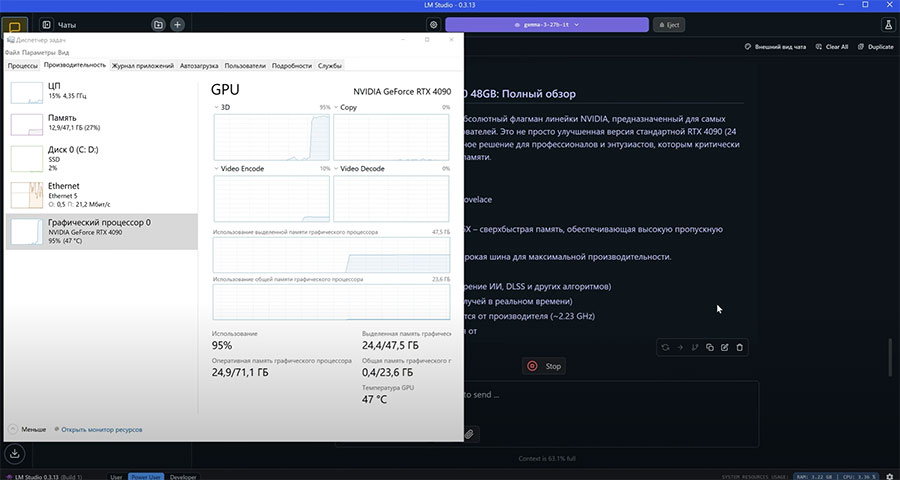
Task: Switch to the Процессы tab
Action: 23,65
